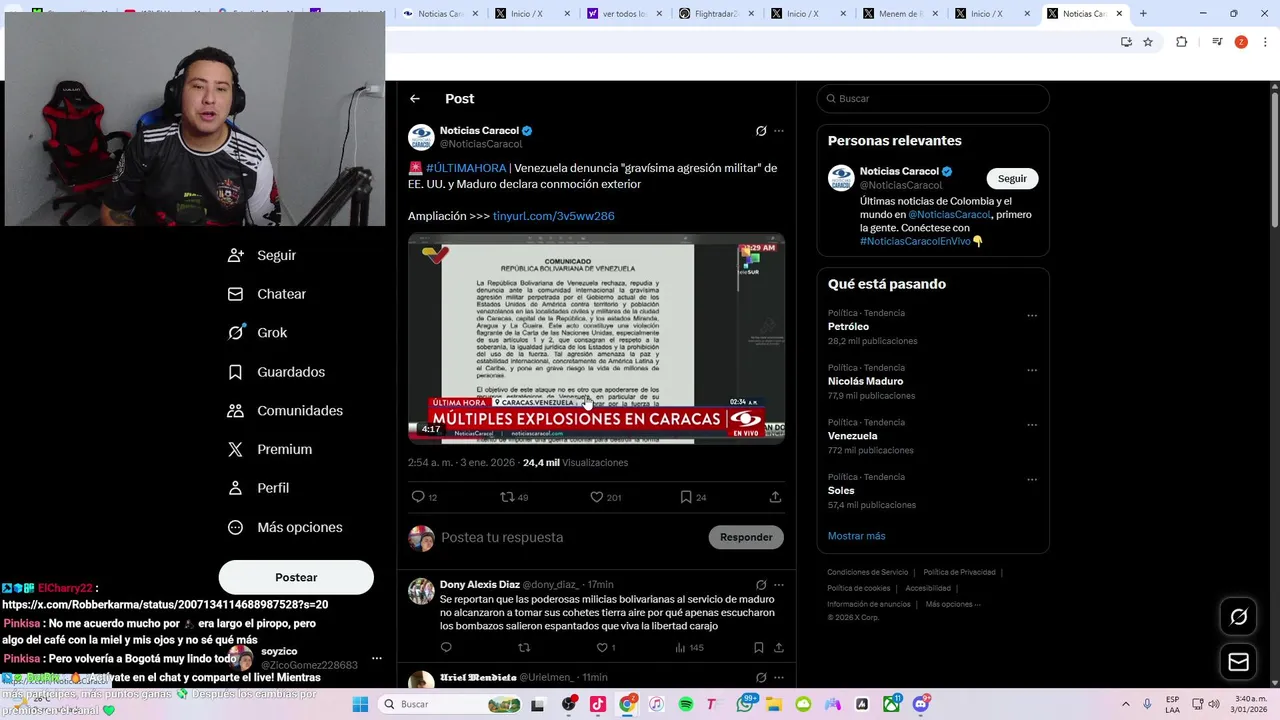Open Chrome three-dot menu
Screen dimensions: 1280x720
[1265, 42]
